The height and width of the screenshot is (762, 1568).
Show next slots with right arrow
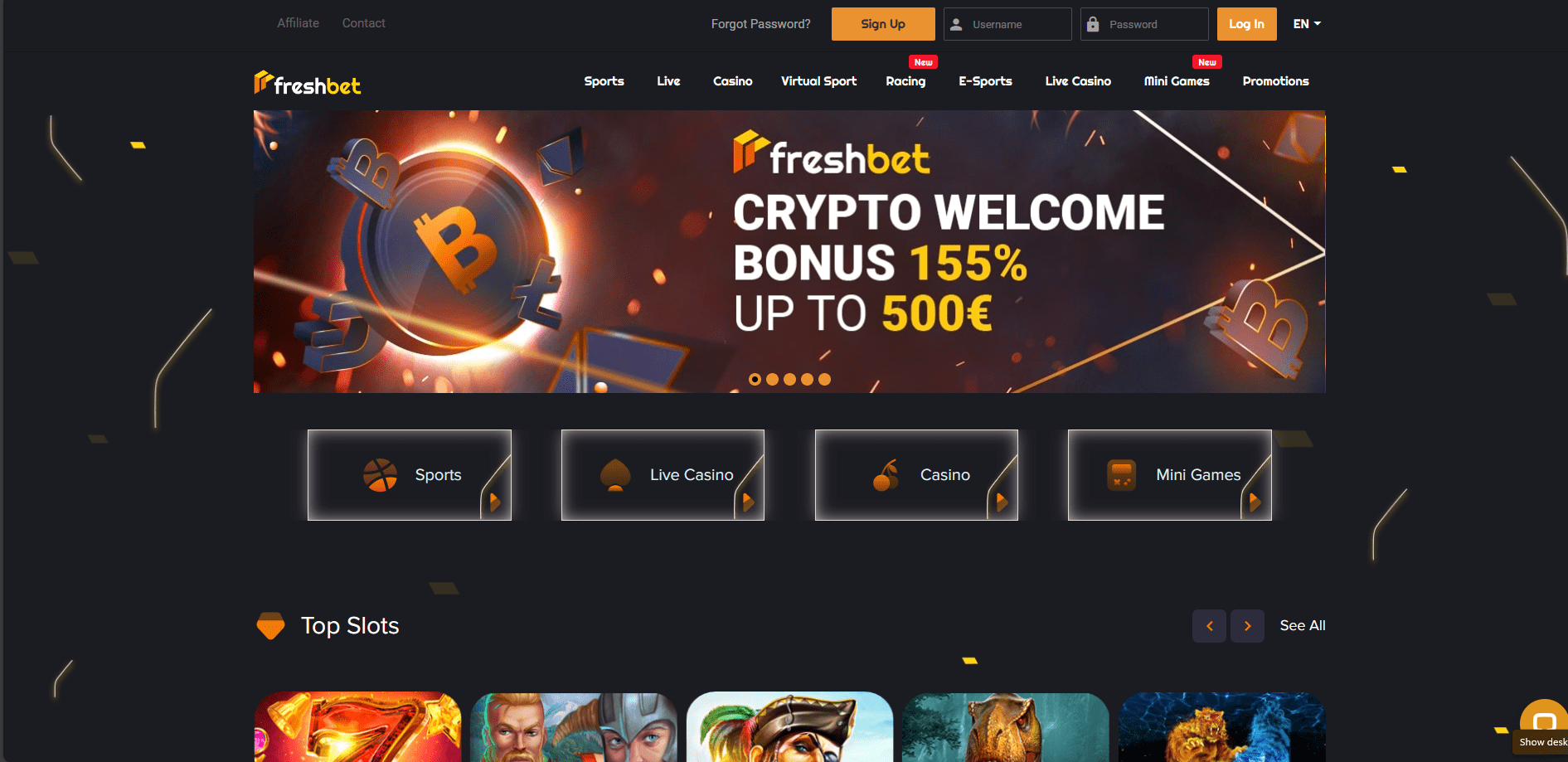click(1247, 626)
